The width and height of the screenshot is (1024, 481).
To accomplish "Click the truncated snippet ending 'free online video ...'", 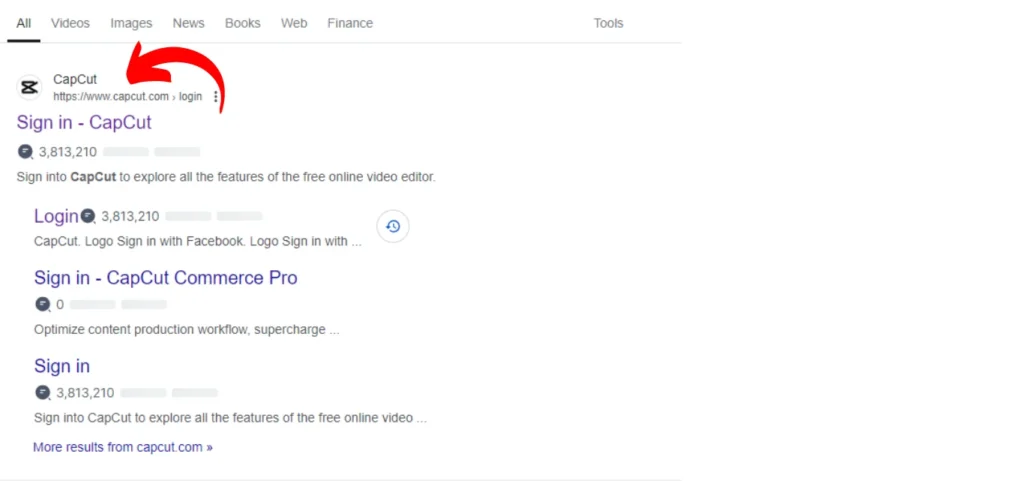I will tap(231, 418).
